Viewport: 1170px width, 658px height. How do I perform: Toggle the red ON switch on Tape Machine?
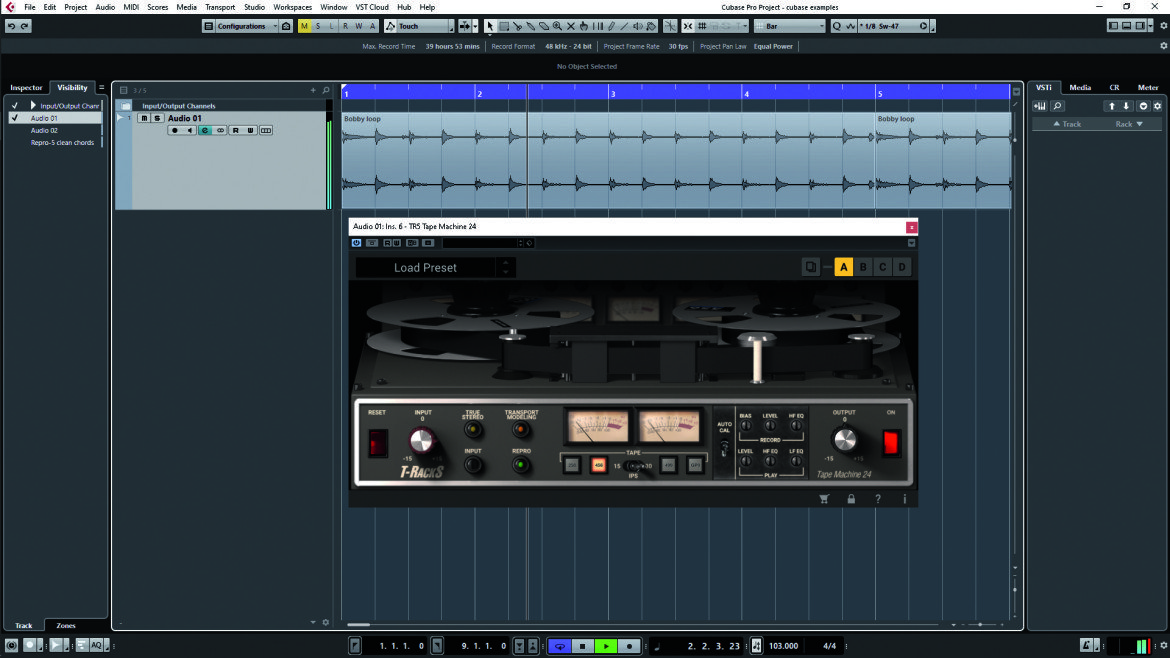891,442
